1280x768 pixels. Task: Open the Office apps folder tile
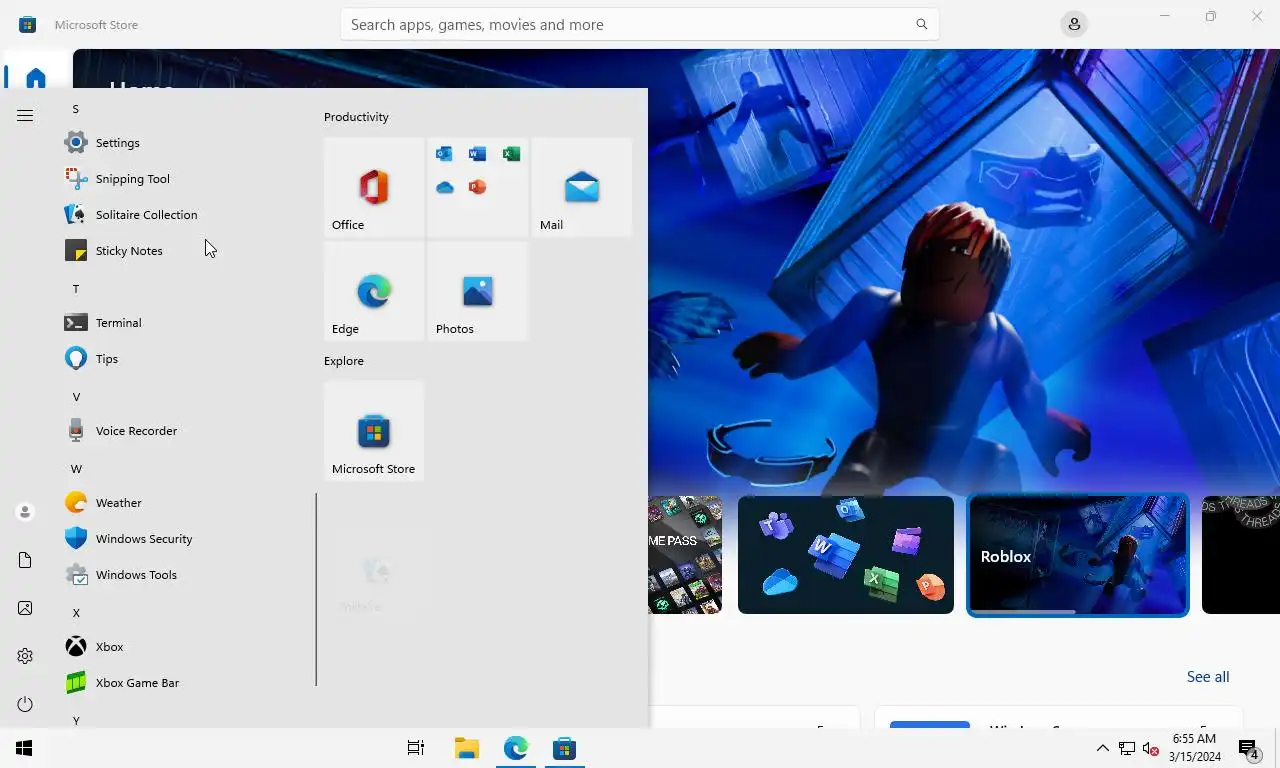coord(478,187)
